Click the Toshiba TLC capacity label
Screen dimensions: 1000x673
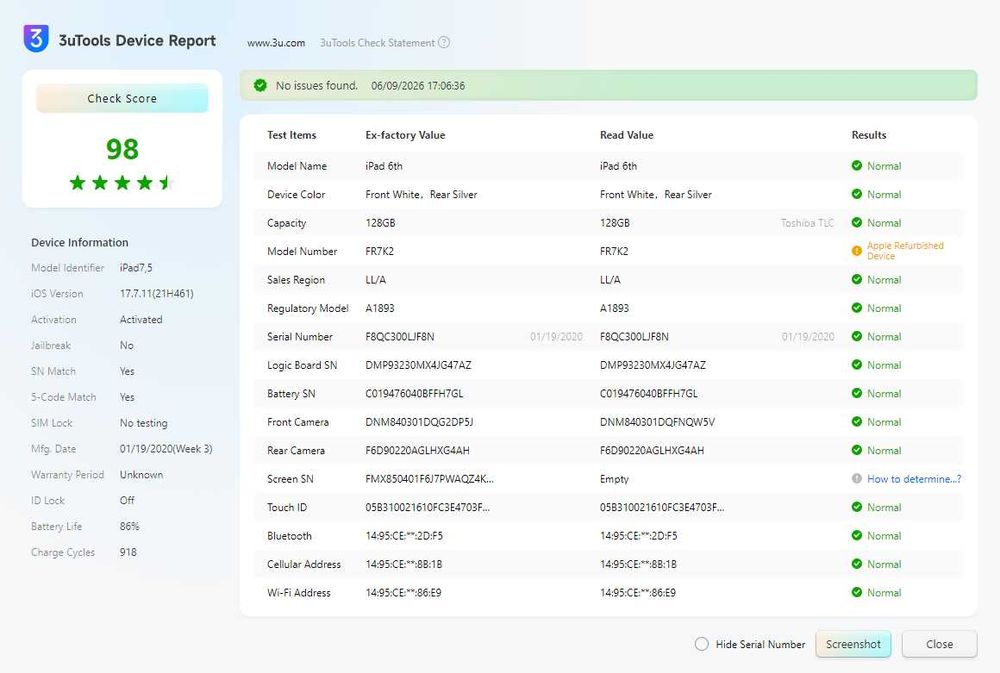click(x=807, y=223)
